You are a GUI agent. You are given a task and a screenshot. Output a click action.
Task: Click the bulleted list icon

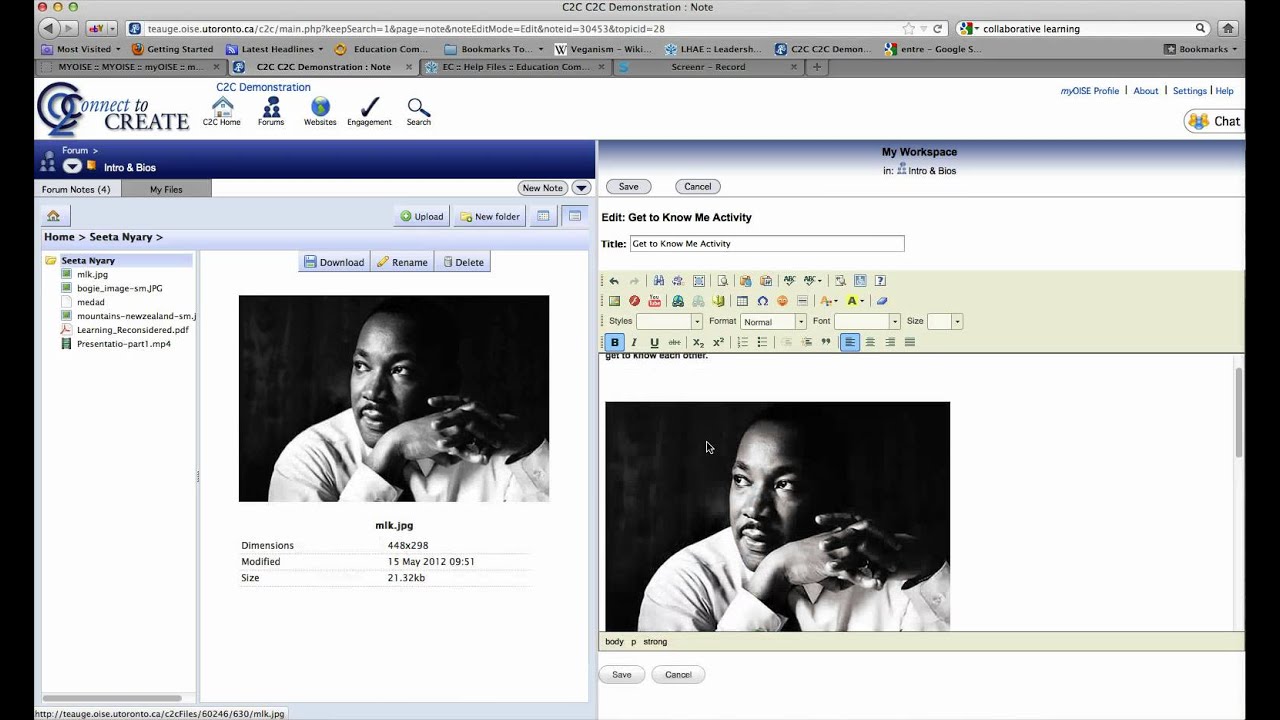click(x=762, y=342)
